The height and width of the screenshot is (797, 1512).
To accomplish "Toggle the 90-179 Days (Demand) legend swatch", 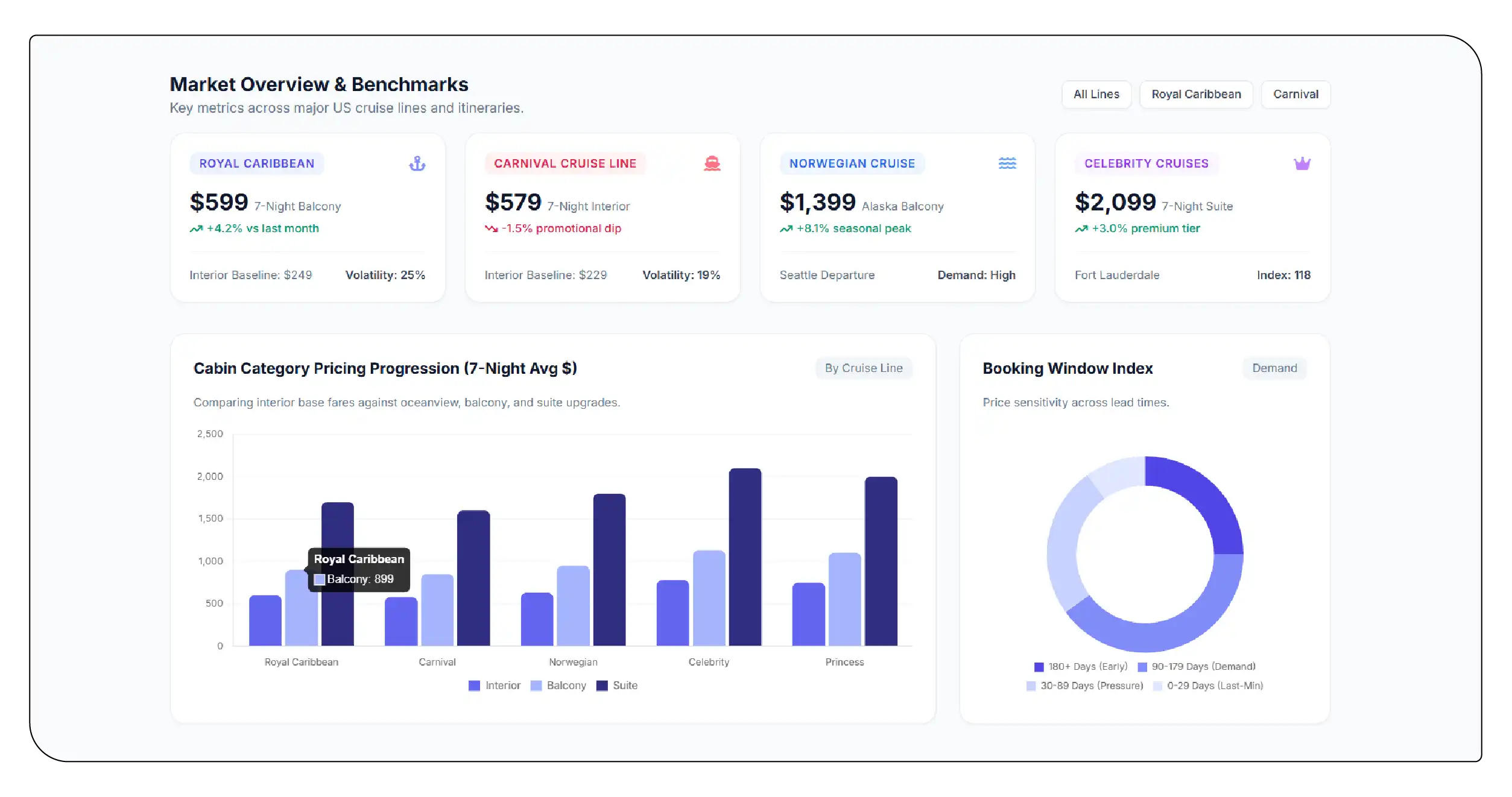I will click(1142, 667).
